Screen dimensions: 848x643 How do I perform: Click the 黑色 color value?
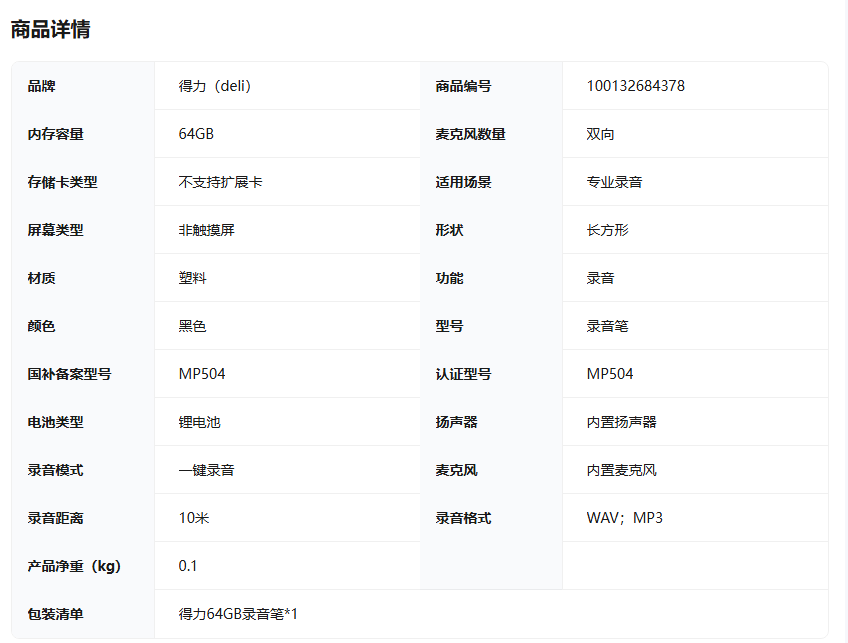pyautogui.click(x=193, y=327)
